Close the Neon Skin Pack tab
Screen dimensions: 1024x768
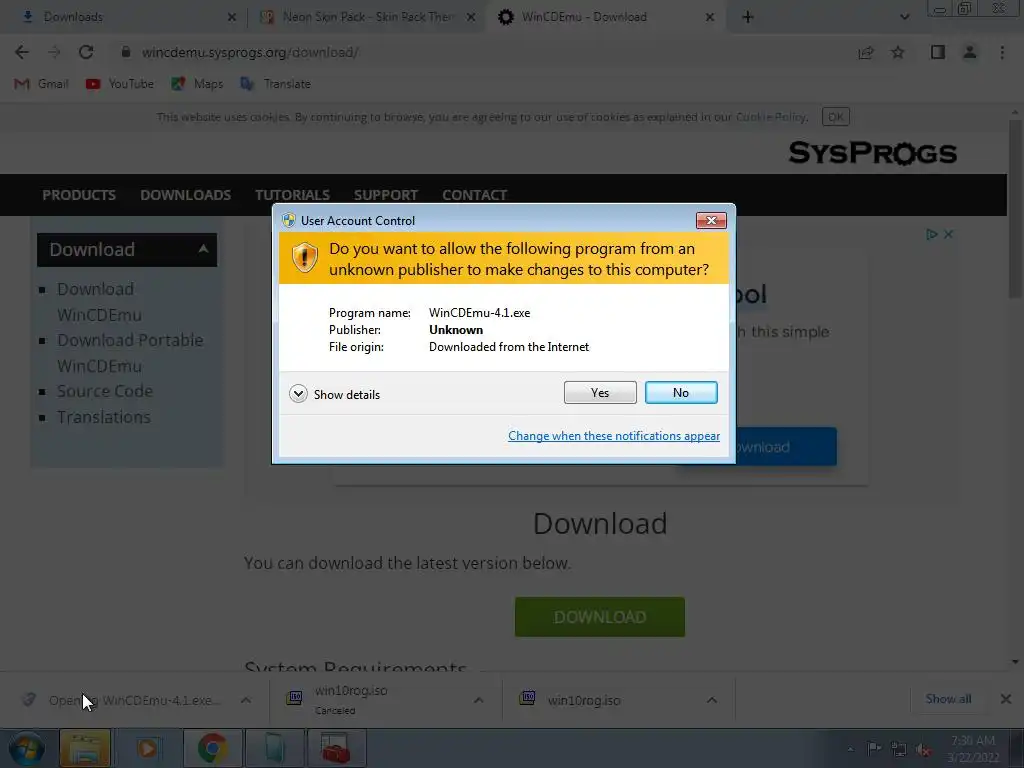471,17
